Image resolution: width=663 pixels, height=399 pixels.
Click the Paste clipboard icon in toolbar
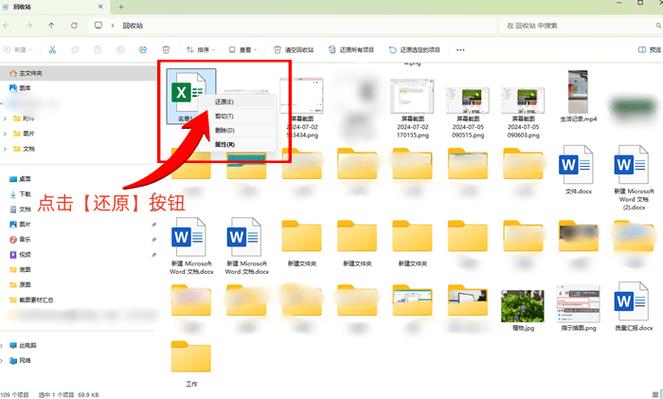coord(98,50)
